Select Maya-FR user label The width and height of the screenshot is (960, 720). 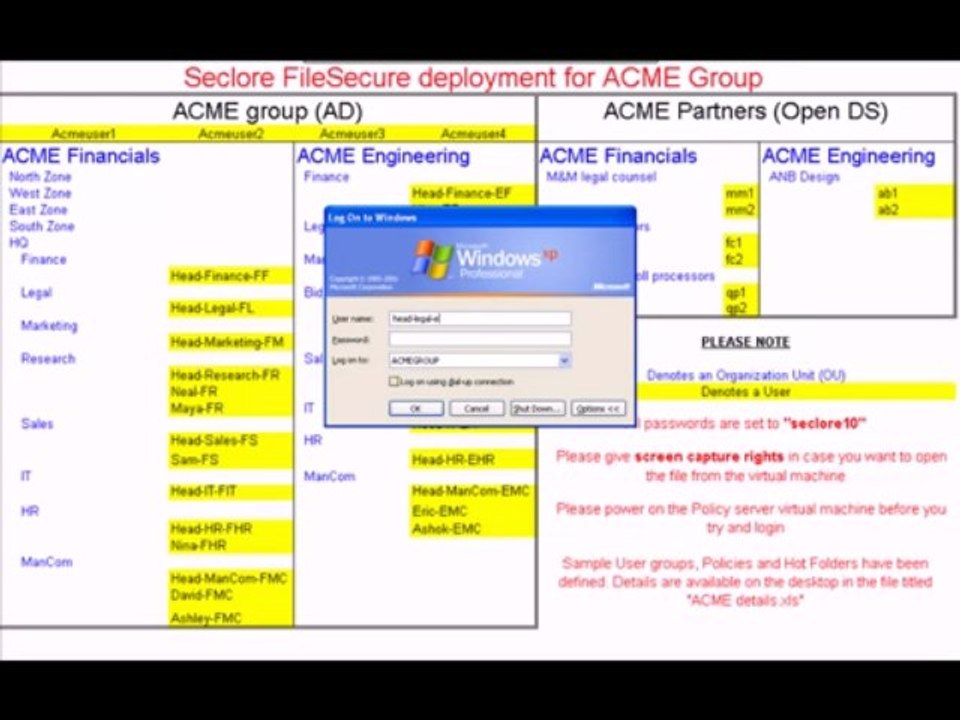pyautogui.click(x=197, y=408)
